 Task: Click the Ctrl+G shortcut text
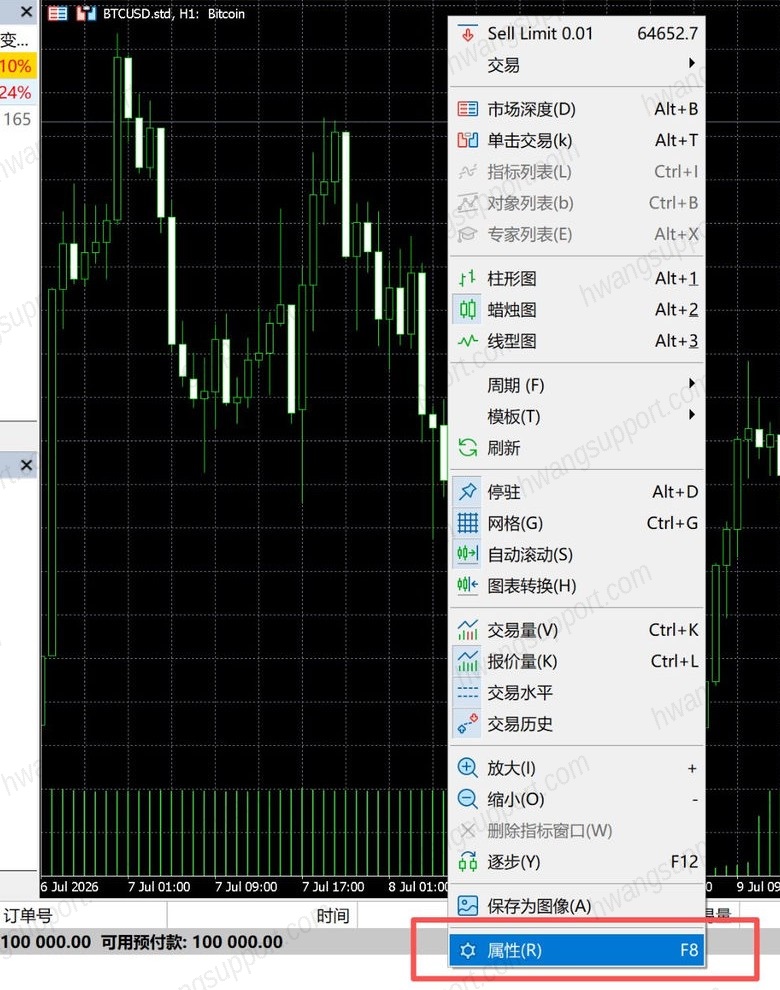tap(673, 523)
